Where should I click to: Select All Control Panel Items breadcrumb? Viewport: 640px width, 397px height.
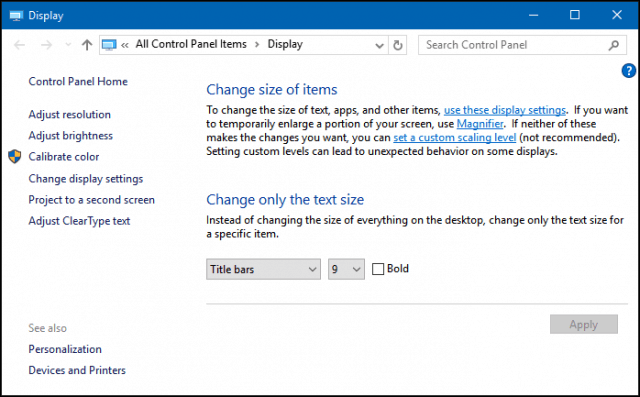coord(191,44)
